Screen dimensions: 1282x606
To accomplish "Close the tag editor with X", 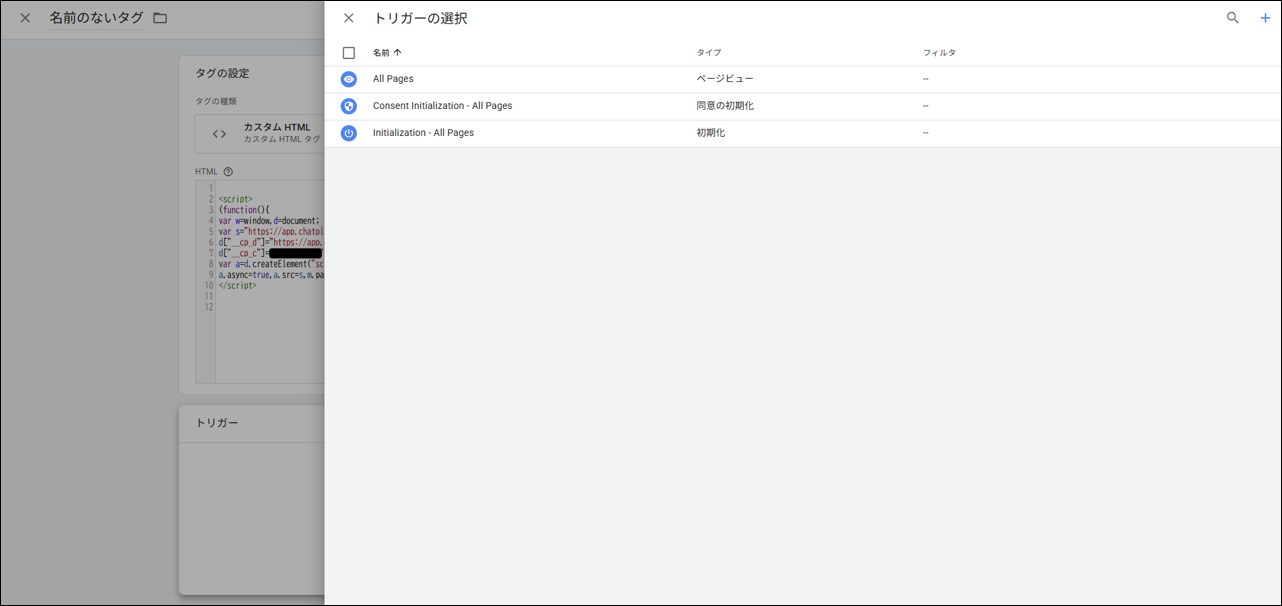I will (25, 18).
